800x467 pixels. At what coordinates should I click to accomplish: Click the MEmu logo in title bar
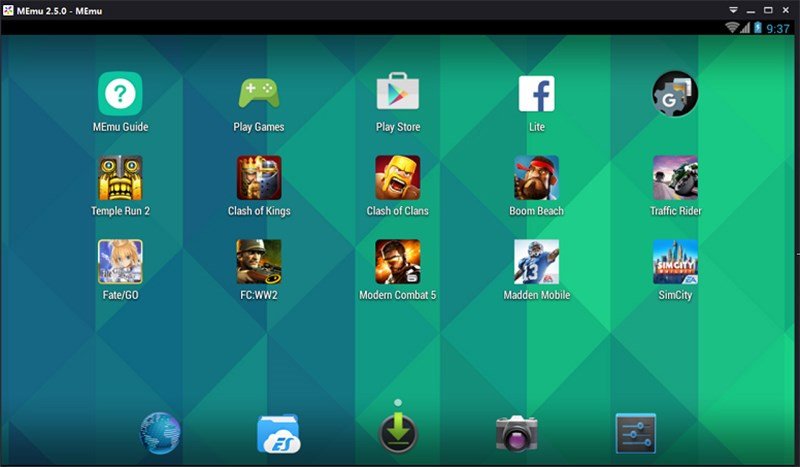click(8, 10)
